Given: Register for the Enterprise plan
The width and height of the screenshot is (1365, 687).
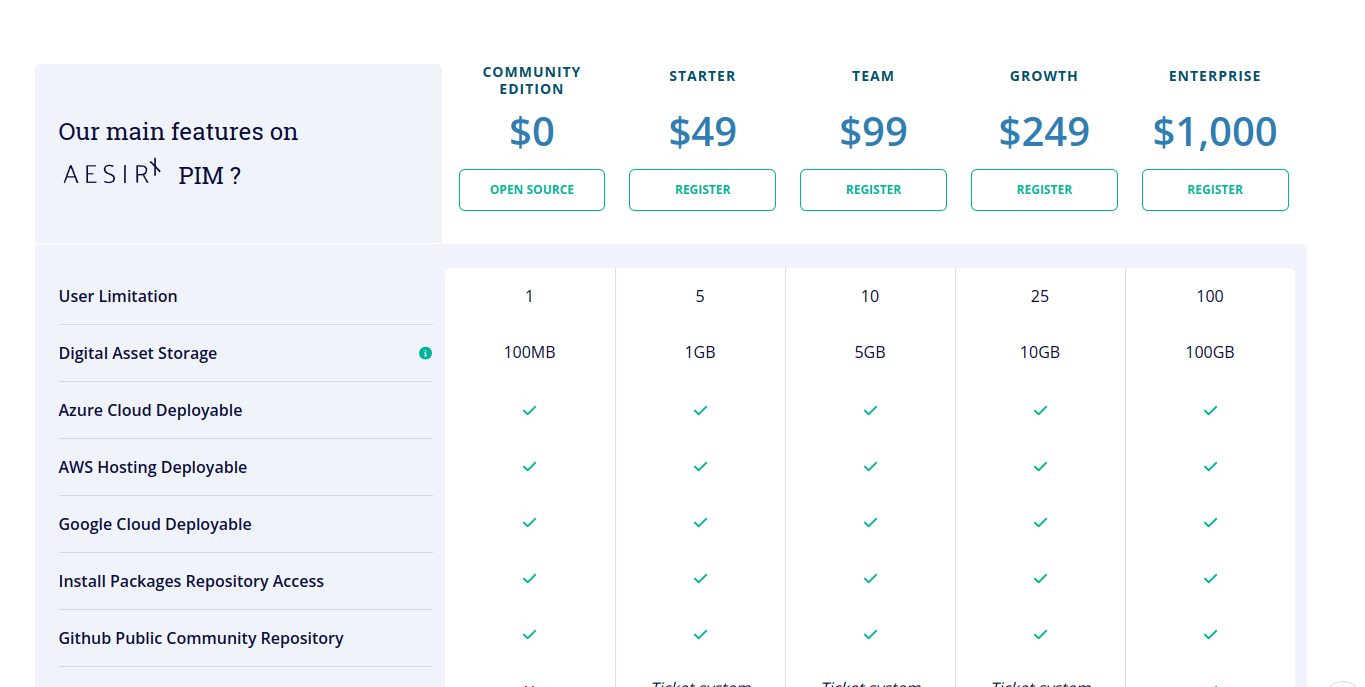Looking at the screenshot, I should coord(1215,190).
